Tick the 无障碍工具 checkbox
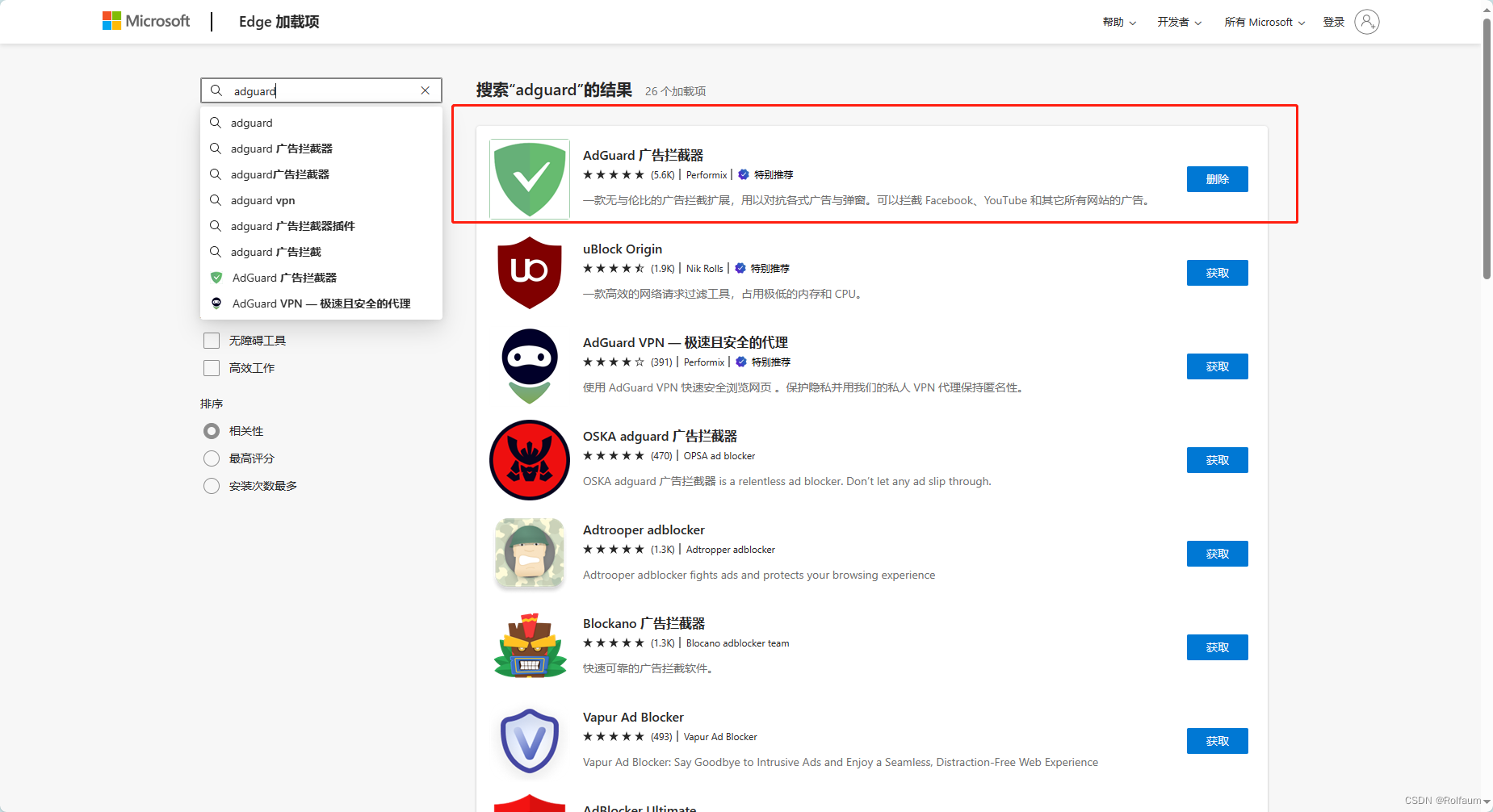1493x812 pixels. 212,341
